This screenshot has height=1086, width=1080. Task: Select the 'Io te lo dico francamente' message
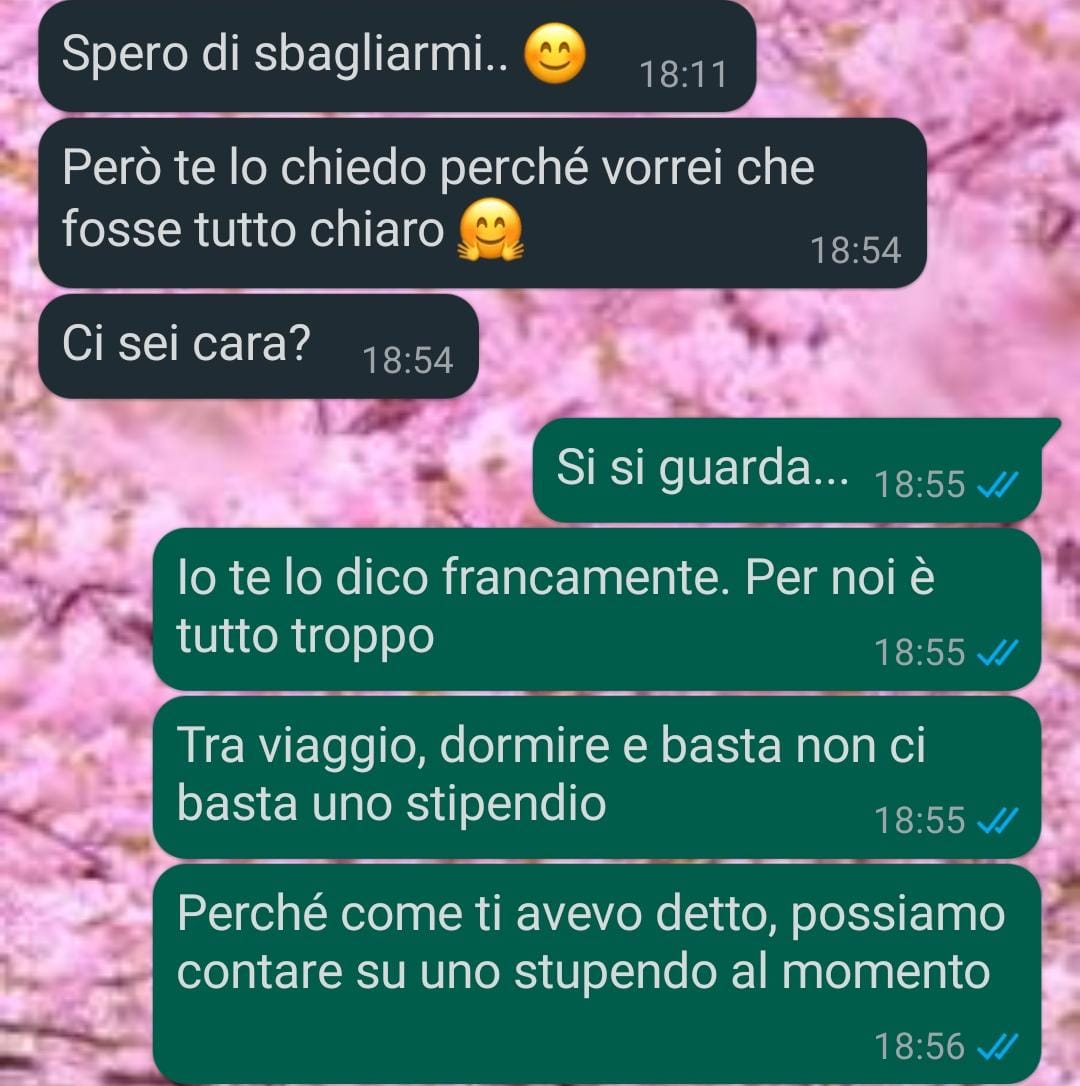(597, 609)
